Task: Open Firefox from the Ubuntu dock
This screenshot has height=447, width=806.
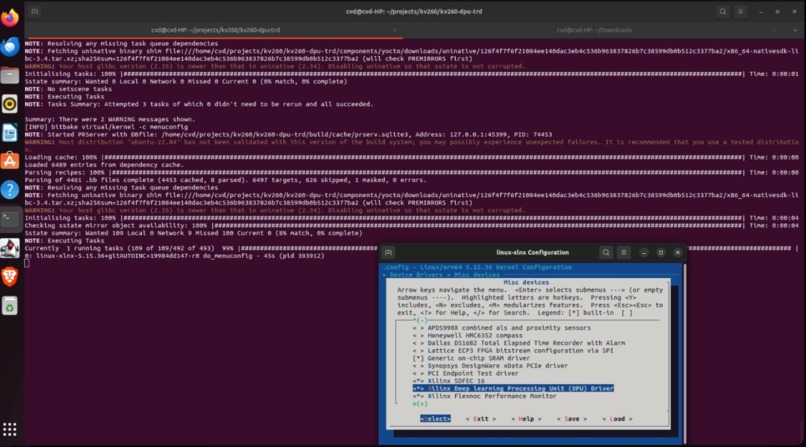Action: point(10,17)
